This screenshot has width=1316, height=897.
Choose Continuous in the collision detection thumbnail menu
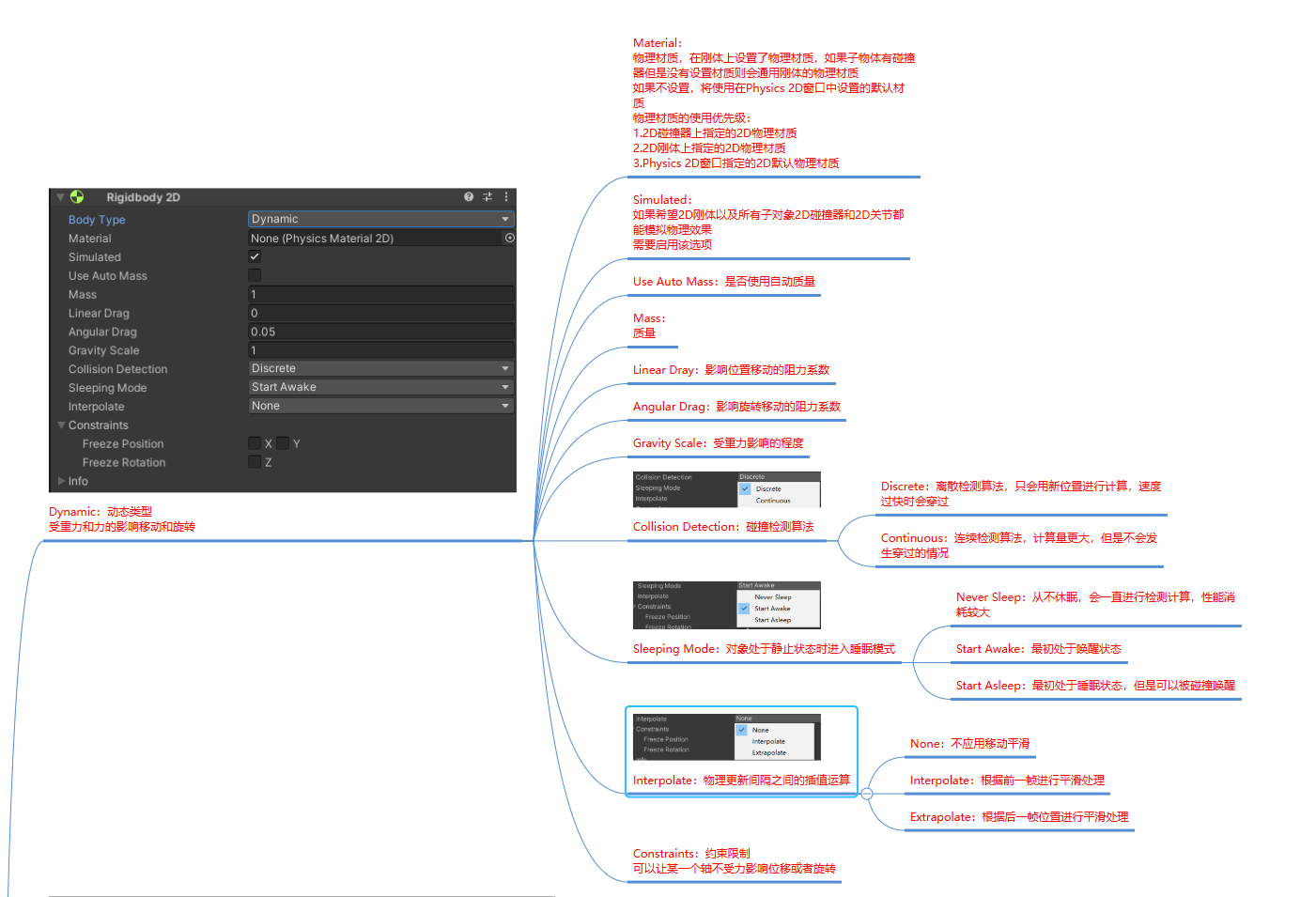click(773, 501)
